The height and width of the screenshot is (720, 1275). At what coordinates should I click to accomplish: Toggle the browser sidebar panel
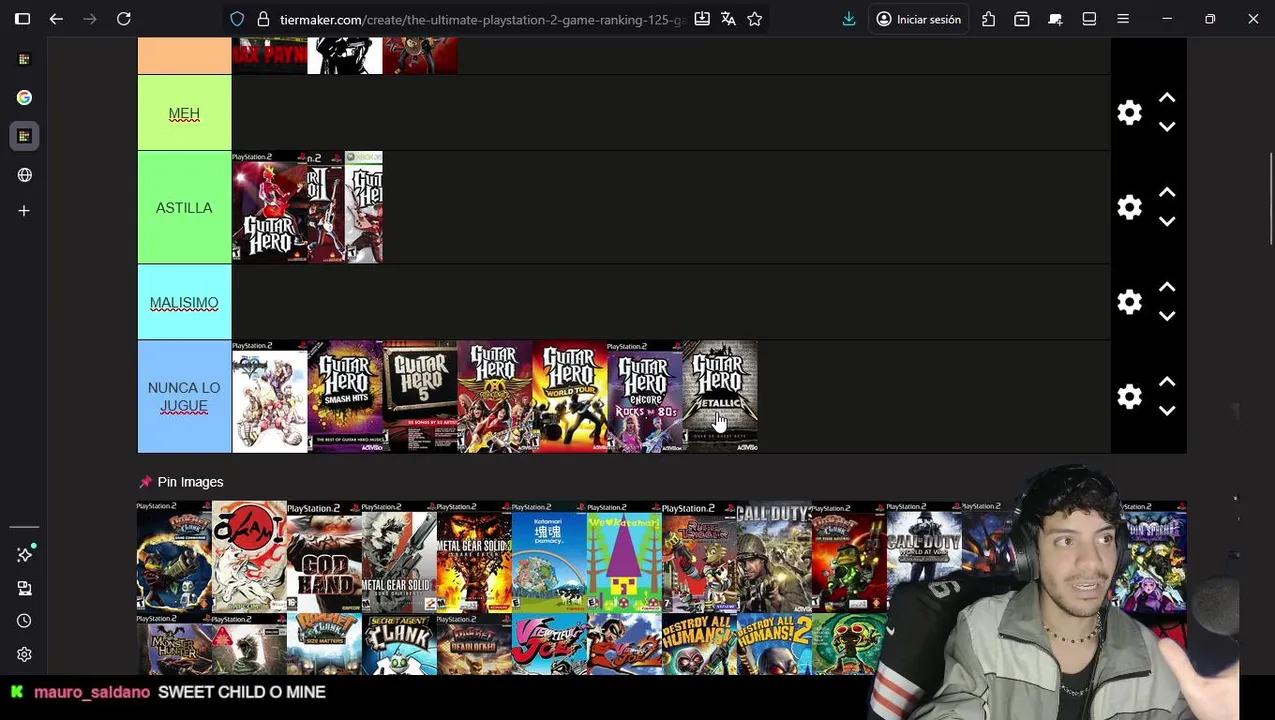[22, 19]
